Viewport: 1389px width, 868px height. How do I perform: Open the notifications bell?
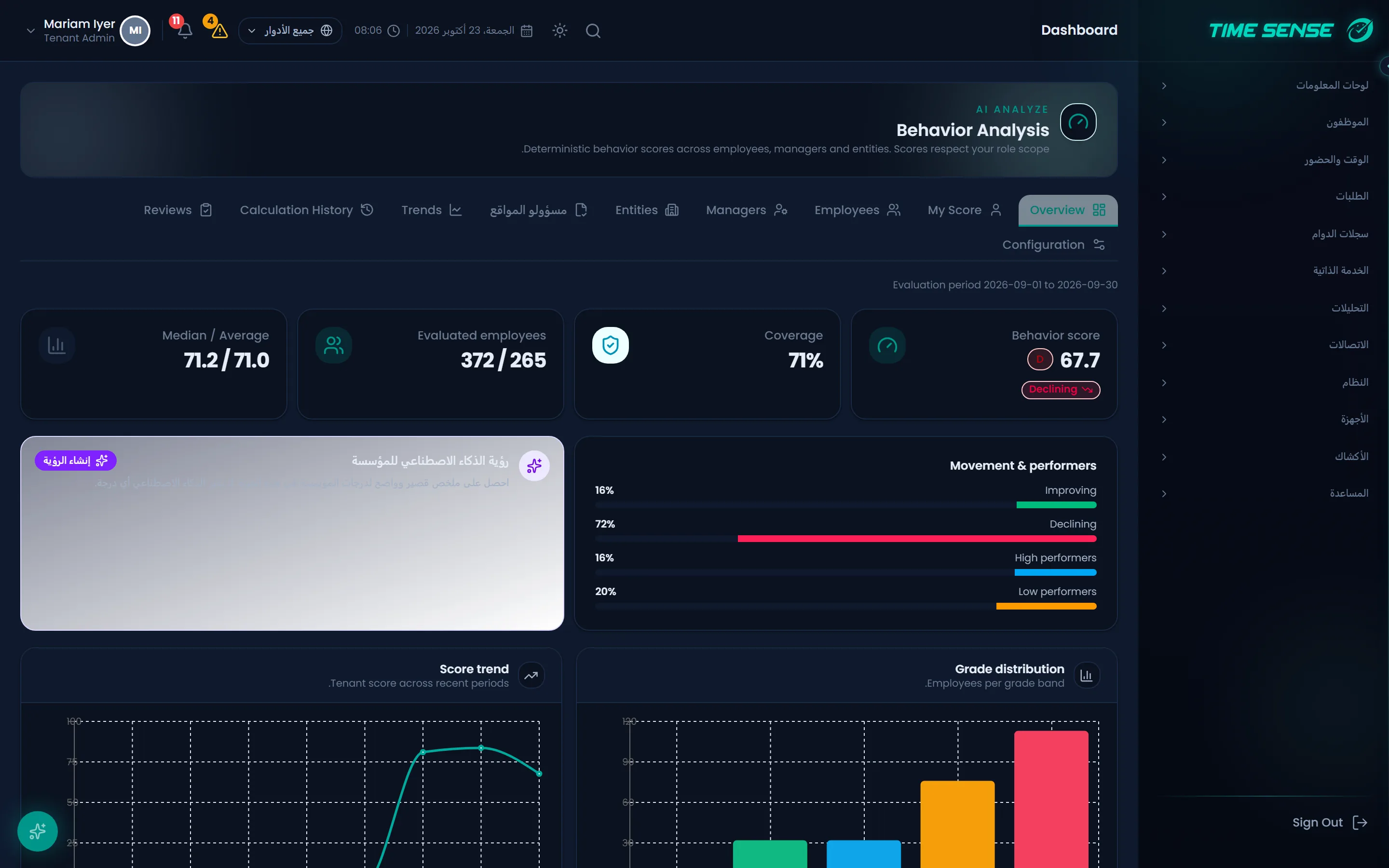(x=184, y=30)
